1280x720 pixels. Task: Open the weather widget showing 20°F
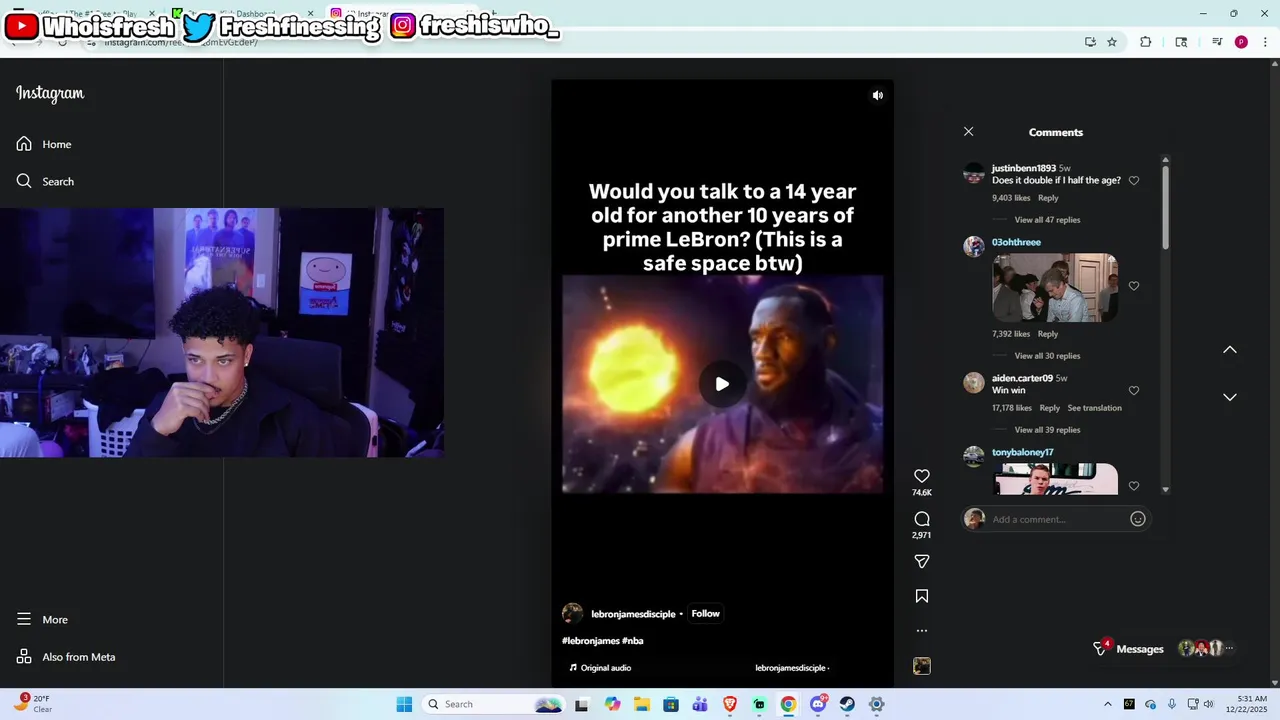(32, 703)
